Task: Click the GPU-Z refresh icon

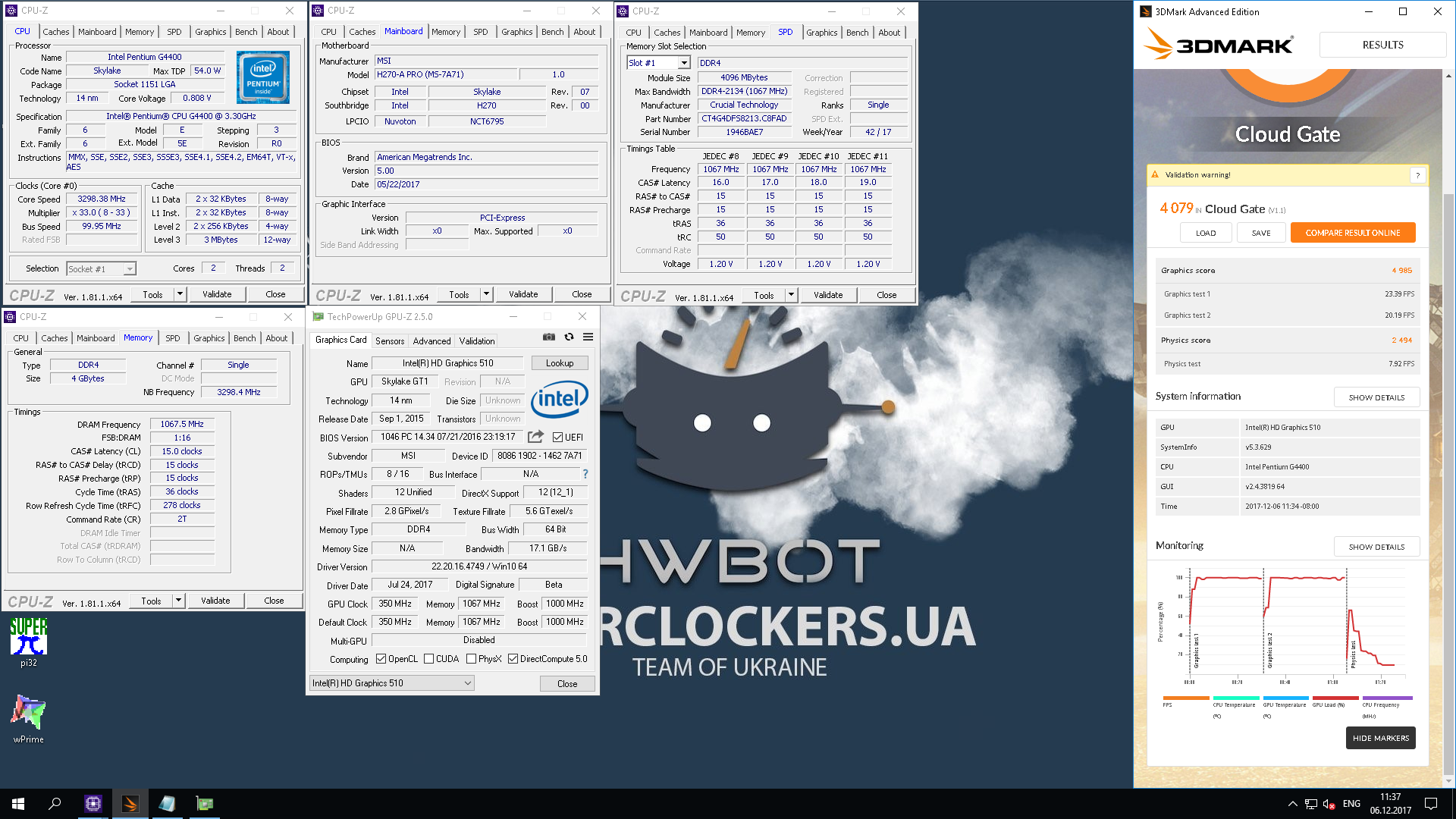Action: [569, 337]
